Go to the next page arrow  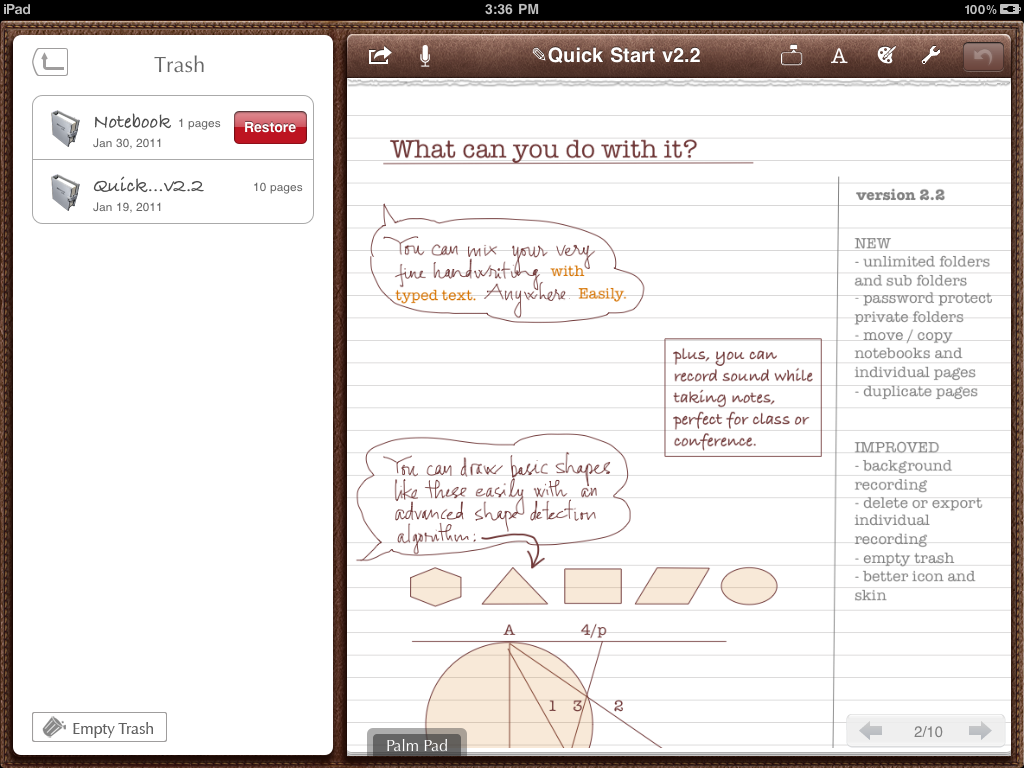(980, 731)
